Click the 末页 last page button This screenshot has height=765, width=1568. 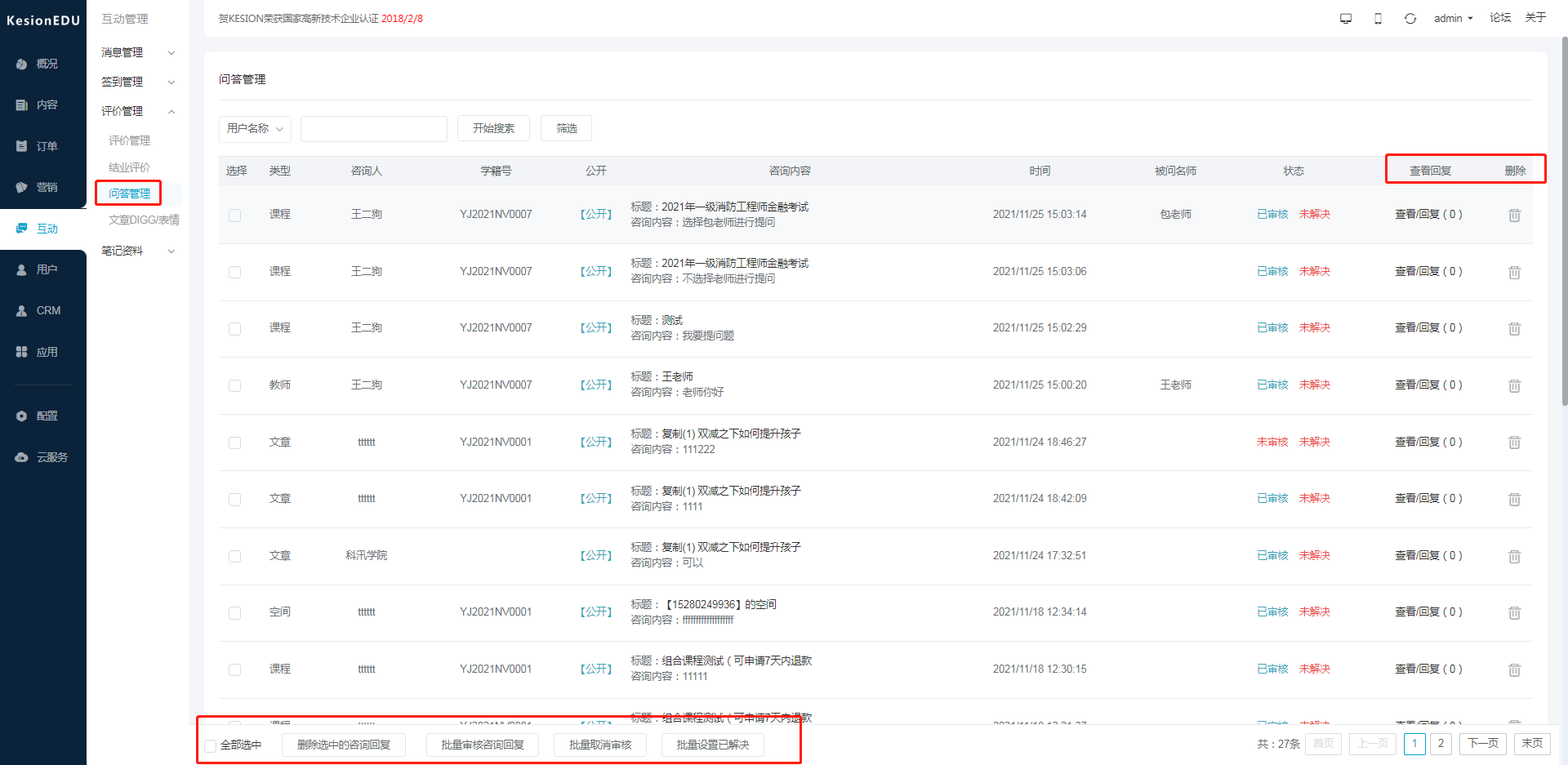1532,744
